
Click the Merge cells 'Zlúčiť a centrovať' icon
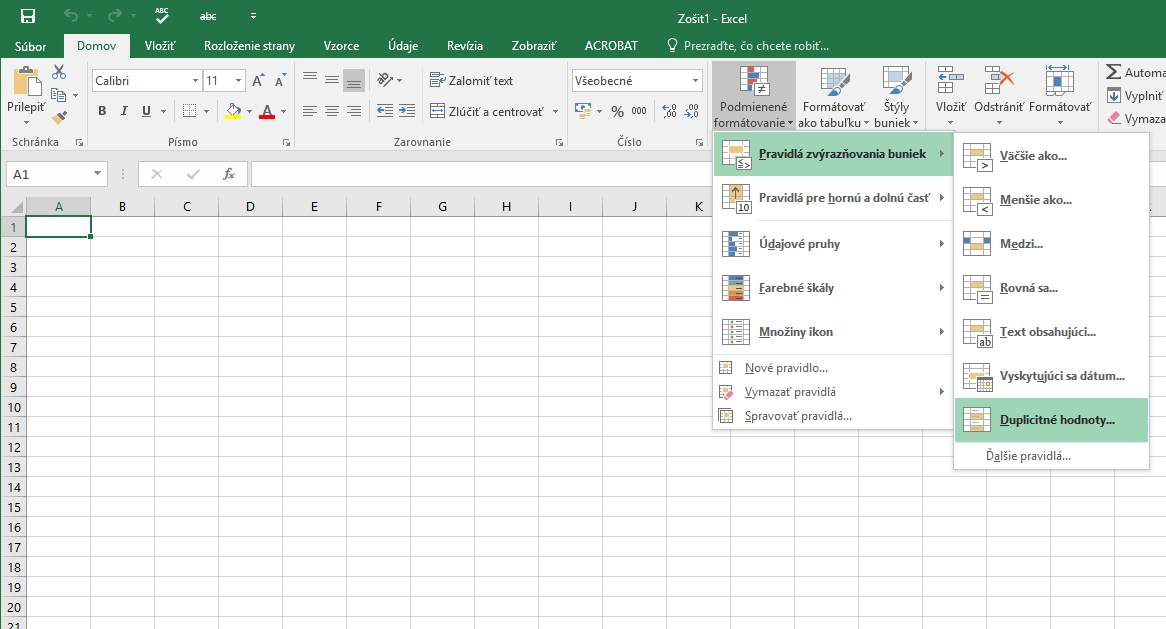click(438, 111)
